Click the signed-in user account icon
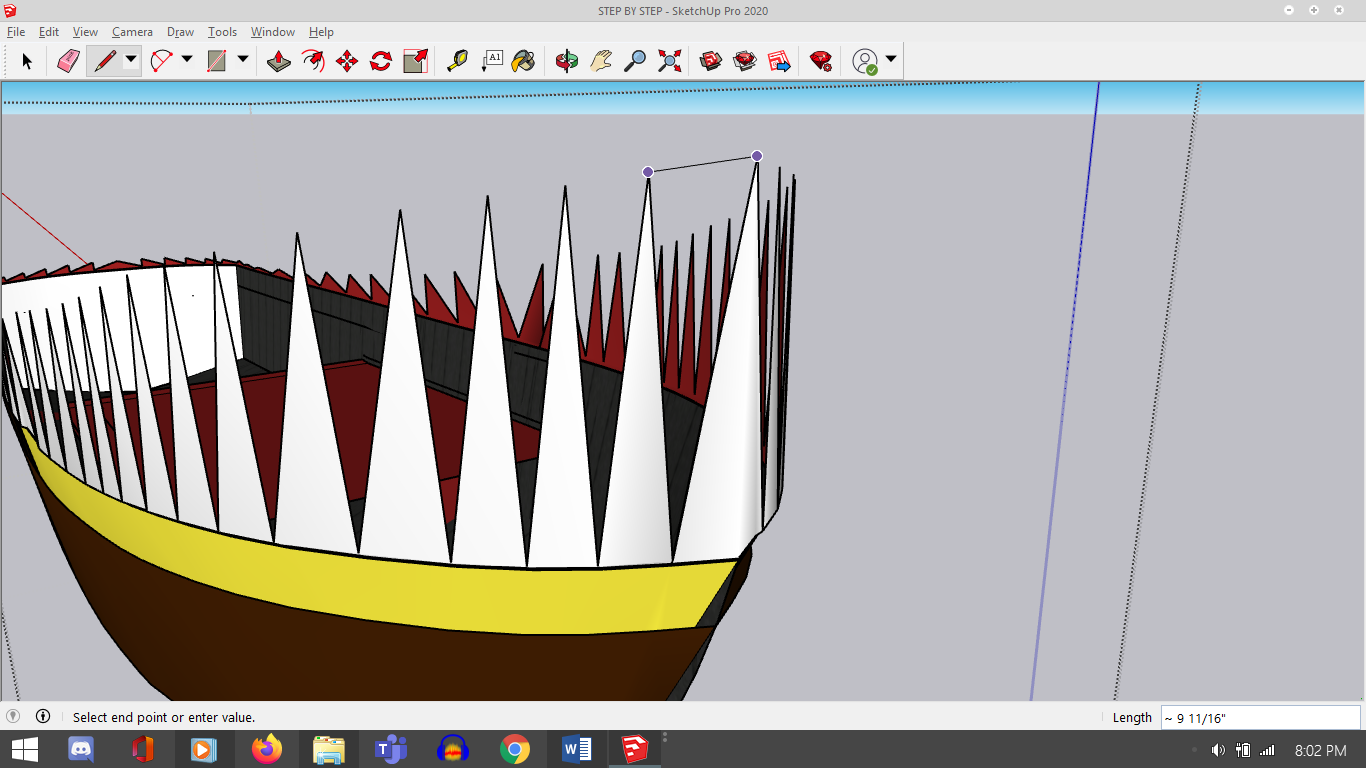1366x768 pixels. [x=865, y=62]
